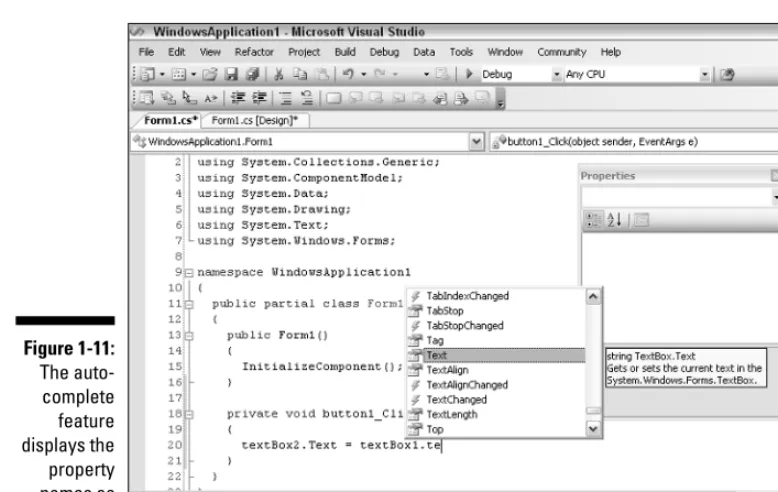Click the Property Pages icon in Properties

coord(642,220)
